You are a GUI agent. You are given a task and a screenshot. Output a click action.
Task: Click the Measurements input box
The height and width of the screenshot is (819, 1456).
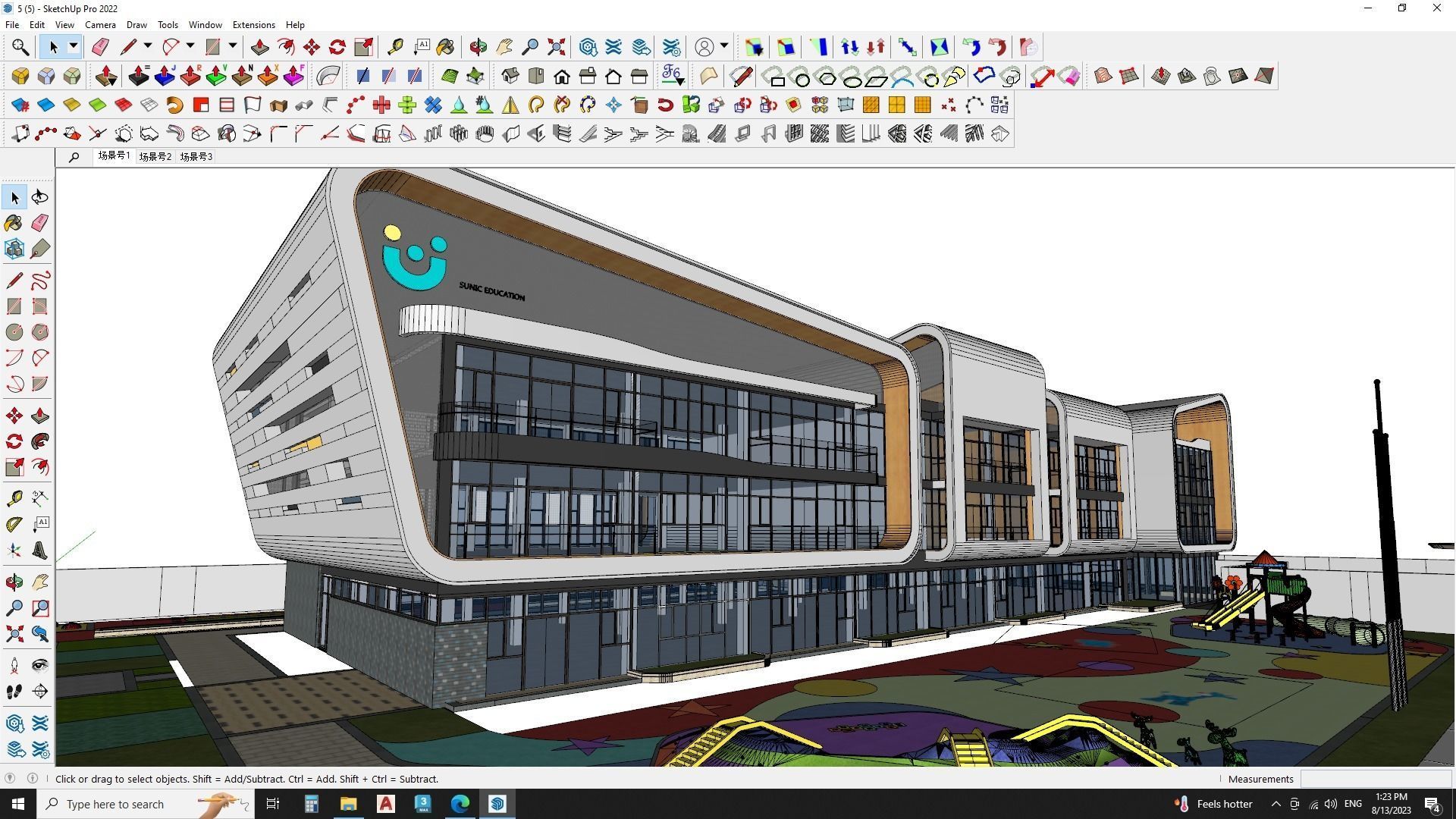pos(1375,779)
